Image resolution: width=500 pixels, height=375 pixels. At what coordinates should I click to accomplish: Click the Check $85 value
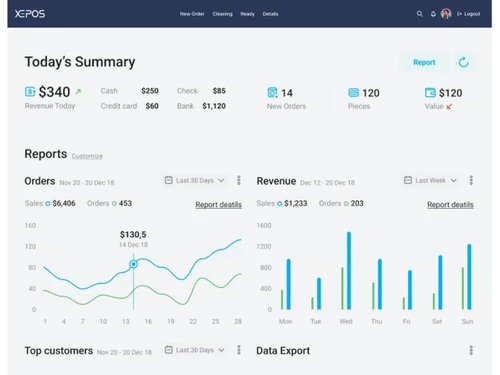point(219,91)
